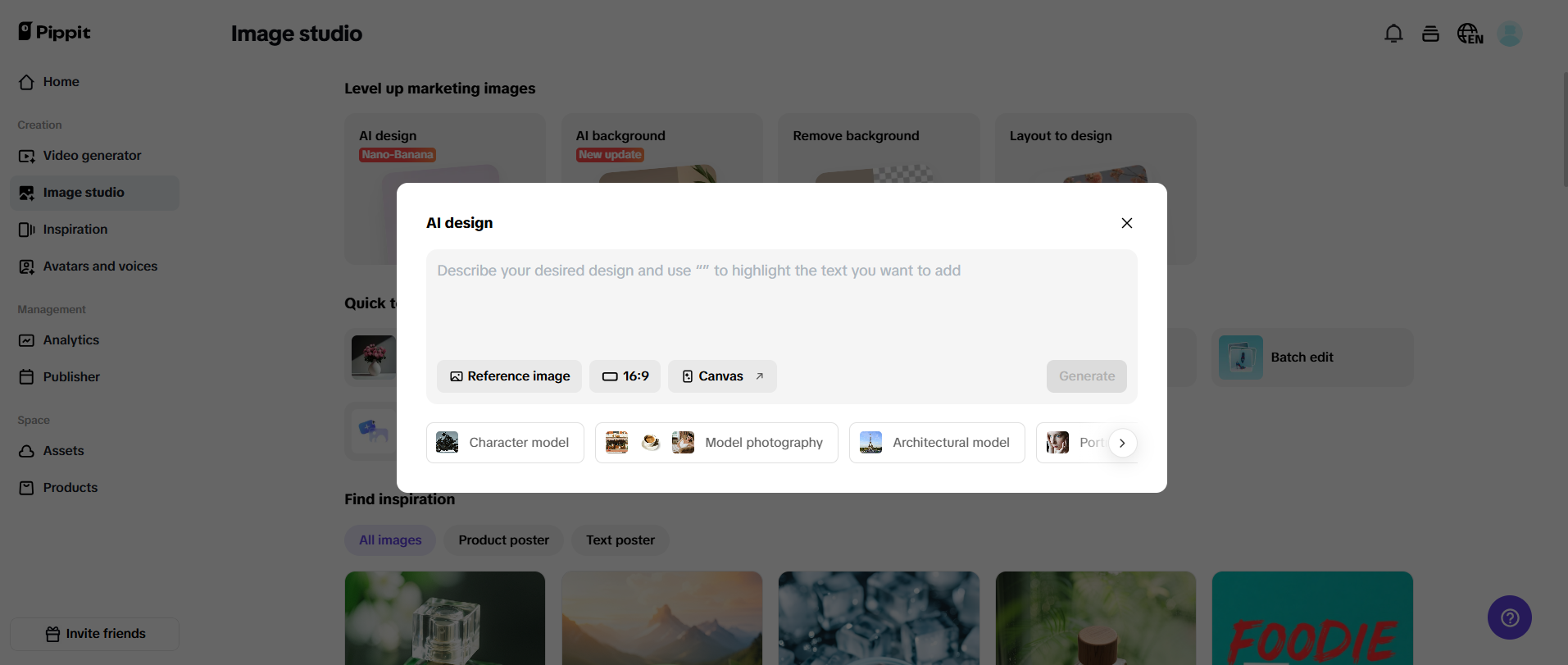This screenshot has height=665, width=1568.
Task: Open Canvas in new window
Action: point(722,376)
